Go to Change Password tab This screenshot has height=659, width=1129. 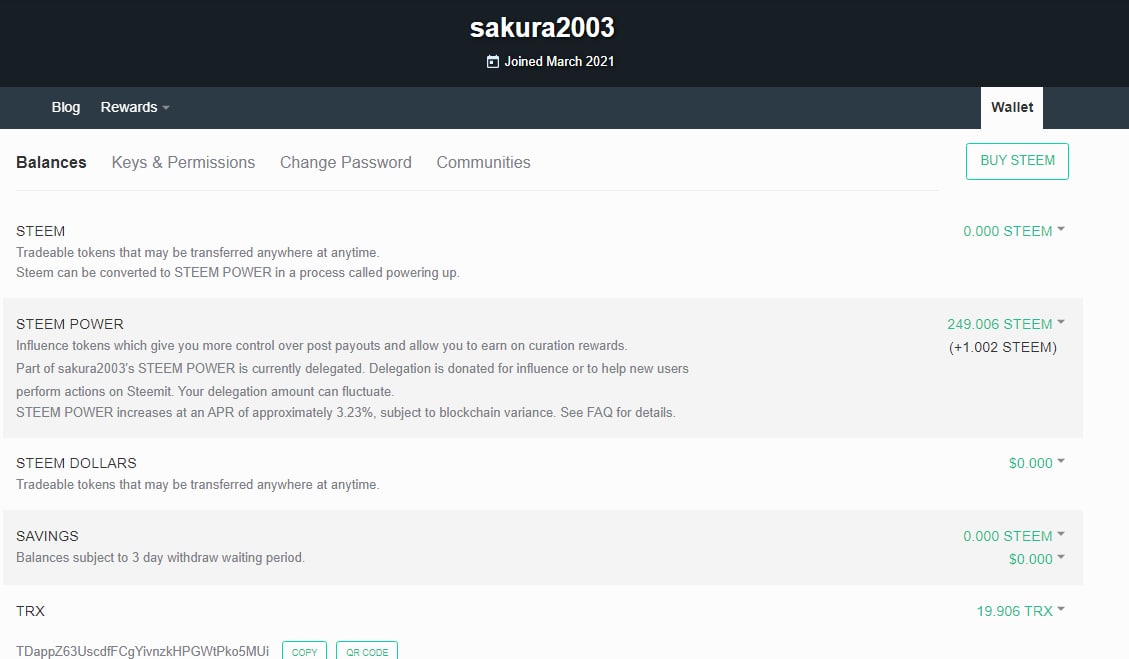[x=346, y=163]
